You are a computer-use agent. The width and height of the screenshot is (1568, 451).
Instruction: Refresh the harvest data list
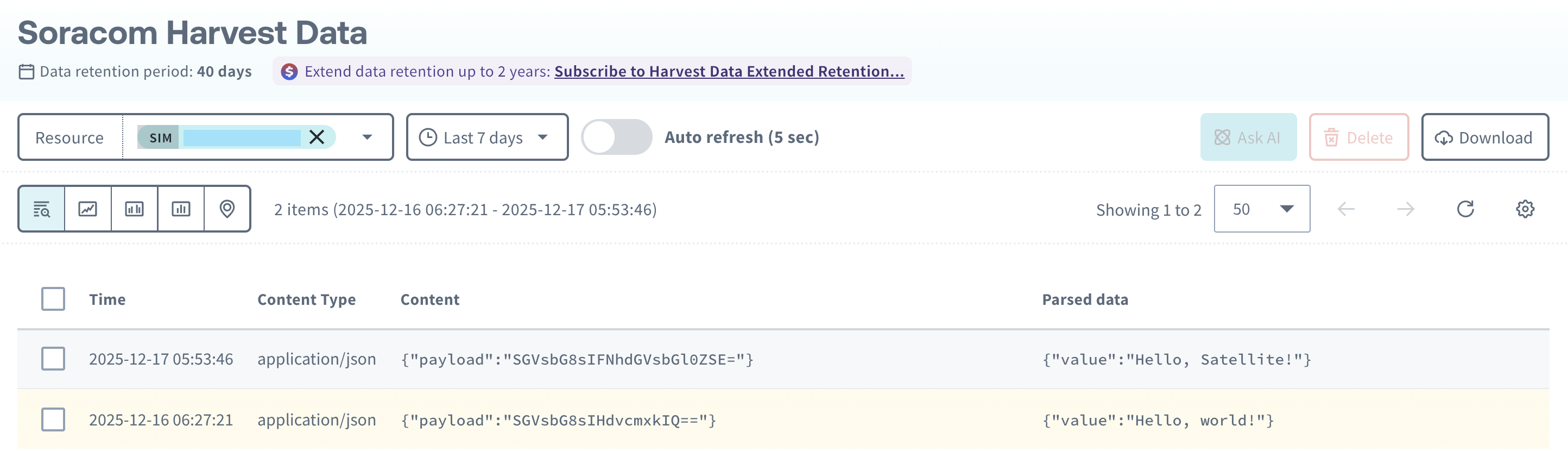click(1465, 209)
